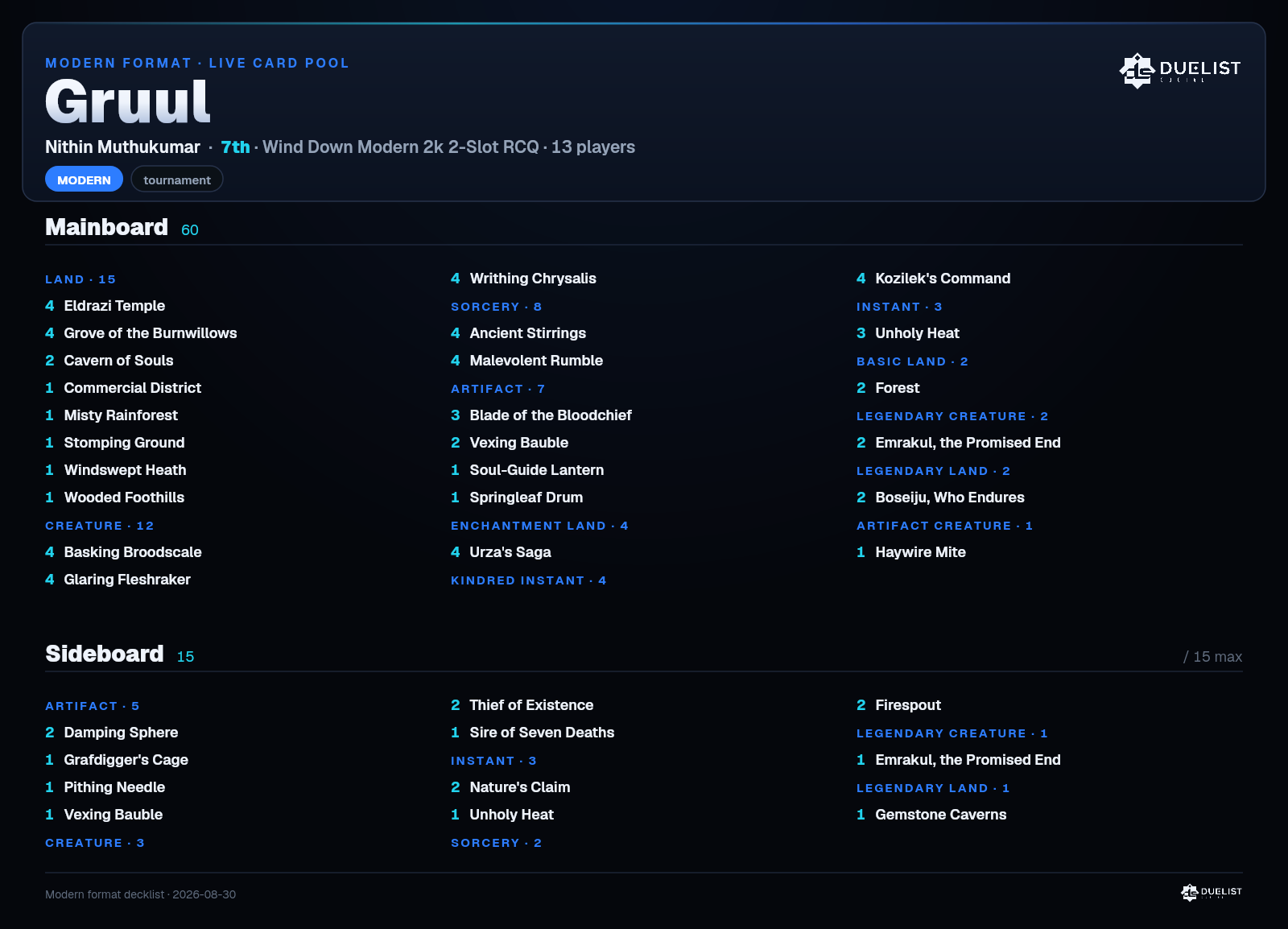Click the small Duelist logo in the footer
This screenshot has width=1288, height=929.
click(1212, 892)
